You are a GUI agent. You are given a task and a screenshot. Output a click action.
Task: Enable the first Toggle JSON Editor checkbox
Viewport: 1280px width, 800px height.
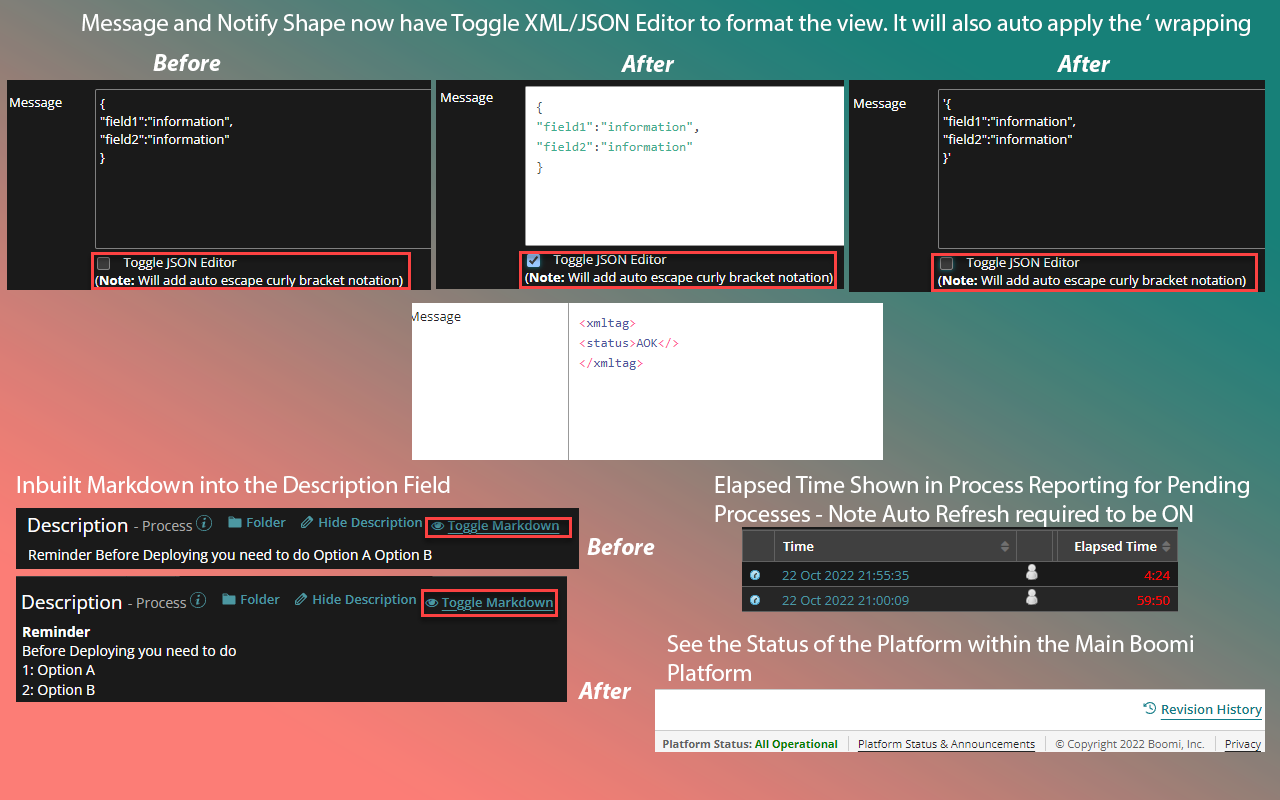pos(103,263)
